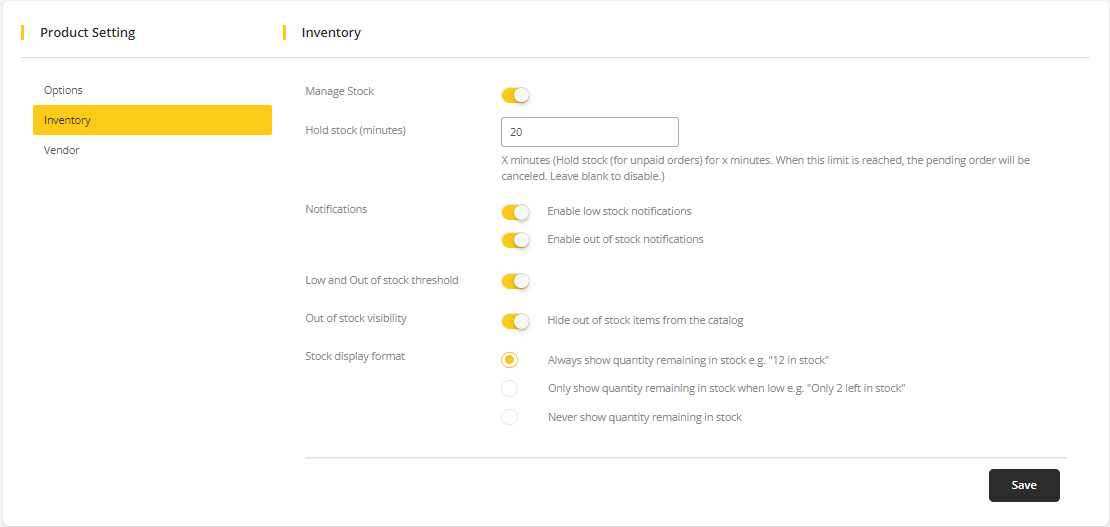
Task: Disable the low stock notifications switch
Action: tap(515, 212)
